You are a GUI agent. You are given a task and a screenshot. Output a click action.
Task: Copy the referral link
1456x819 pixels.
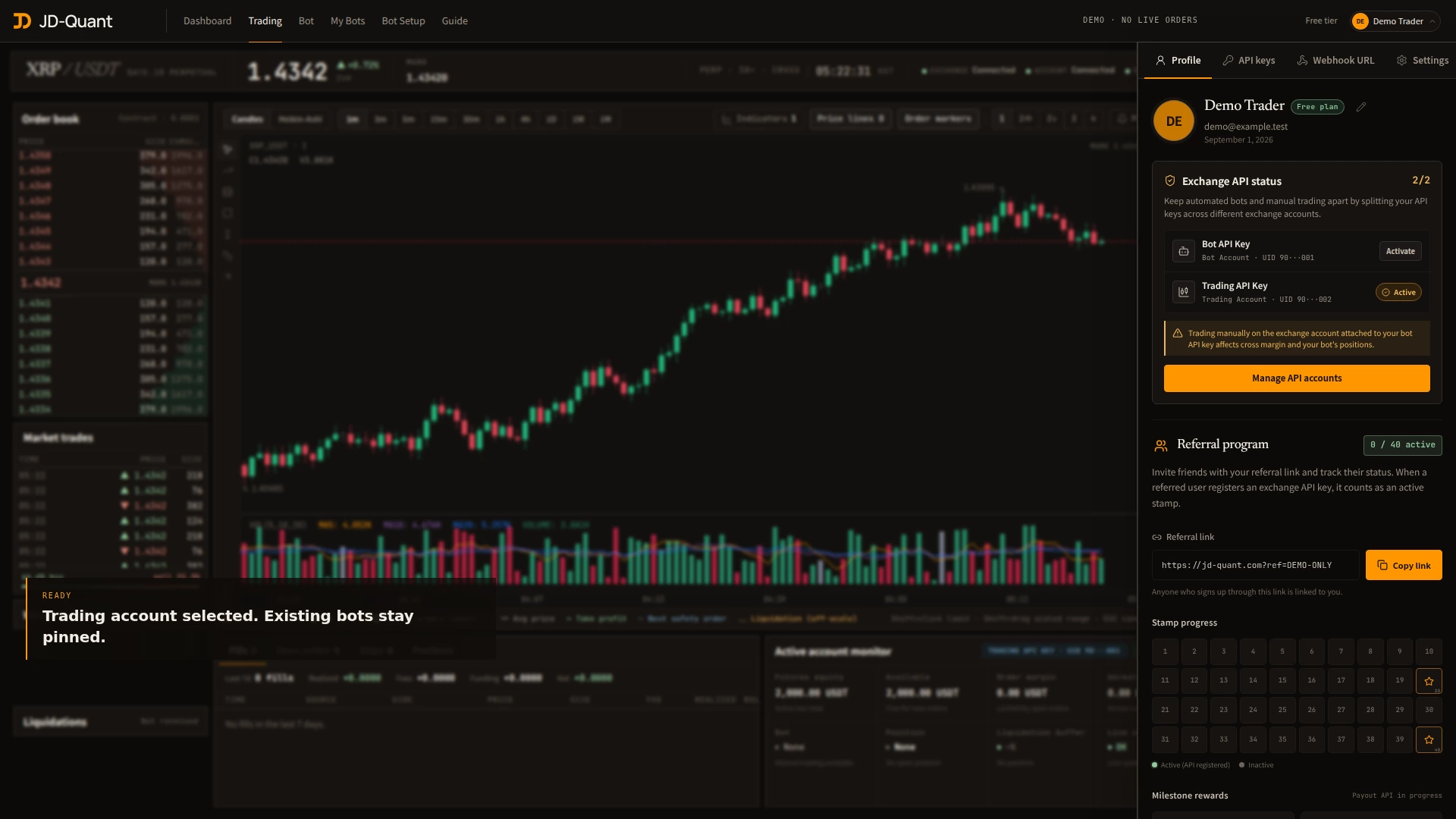[x=1404, y=565]
